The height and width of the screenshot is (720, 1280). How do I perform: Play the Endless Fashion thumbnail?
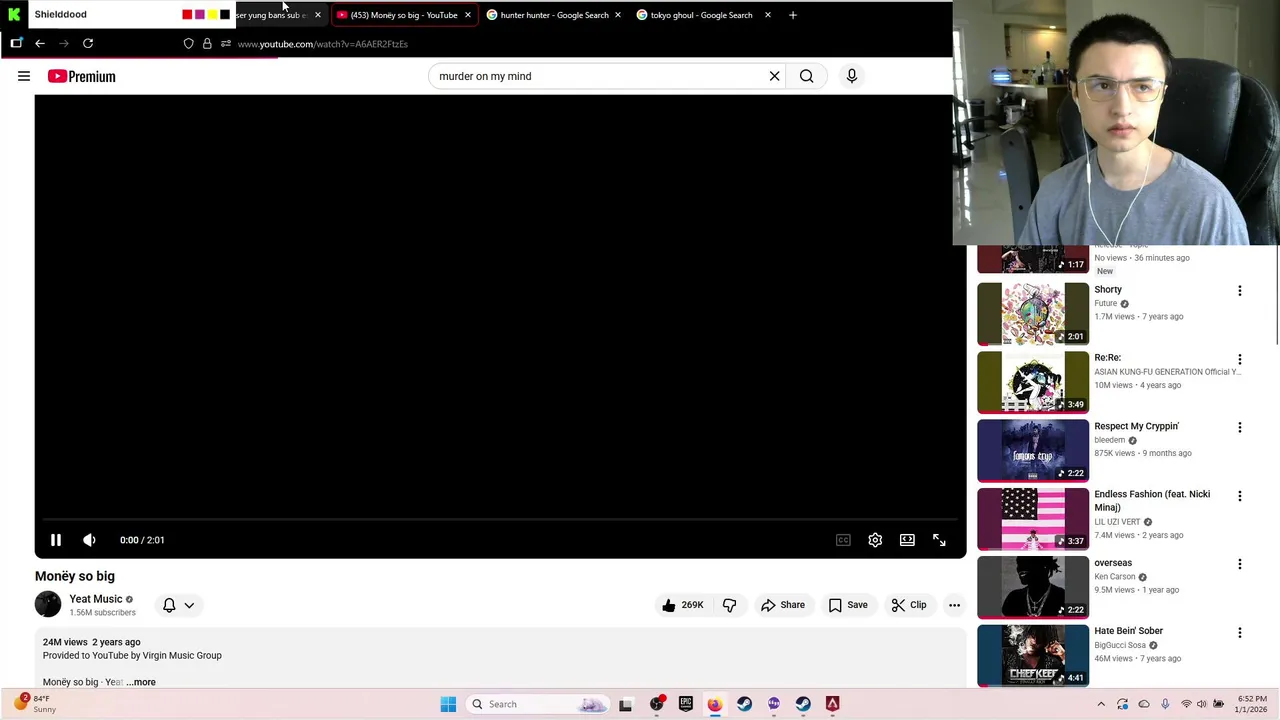coord(1033,519)
